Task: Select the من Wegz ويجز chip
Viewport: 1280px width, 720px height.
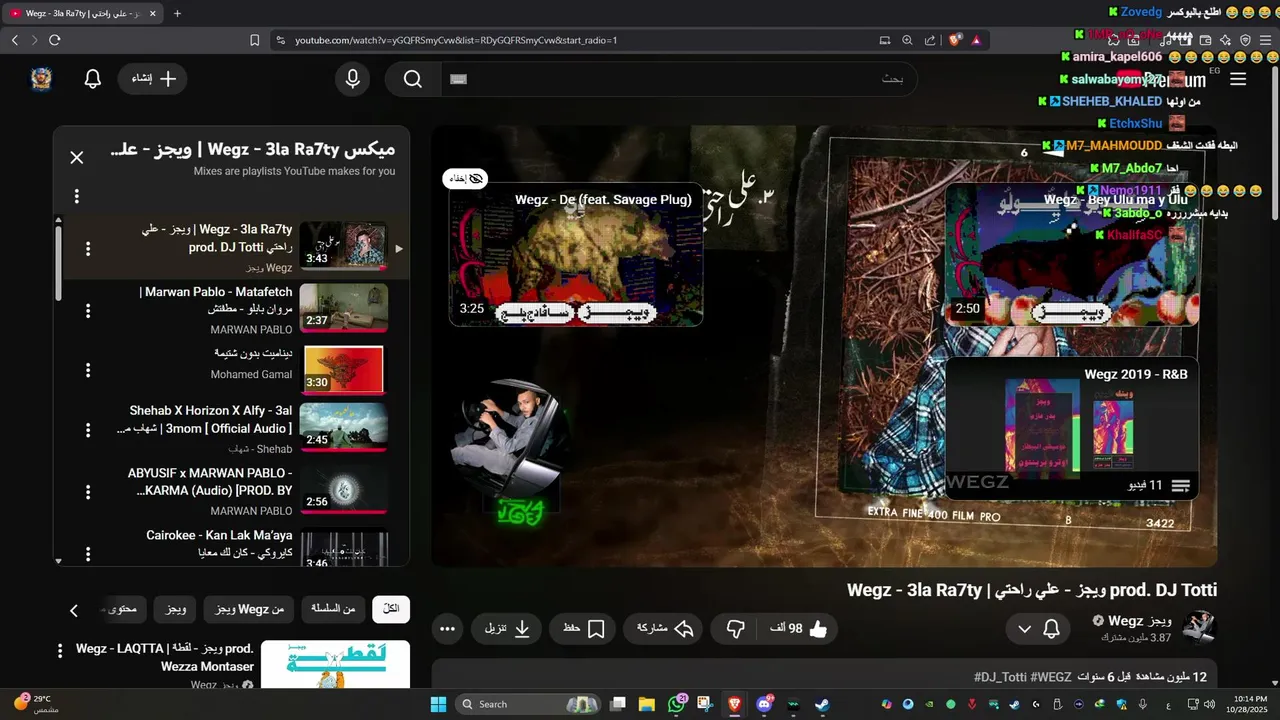Action: click(248, 609)
